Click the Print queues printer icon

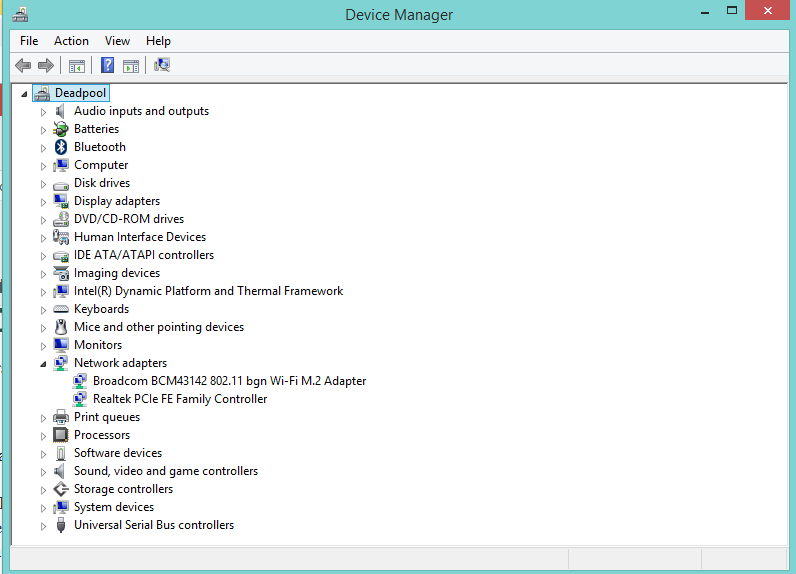click(61, 417)
